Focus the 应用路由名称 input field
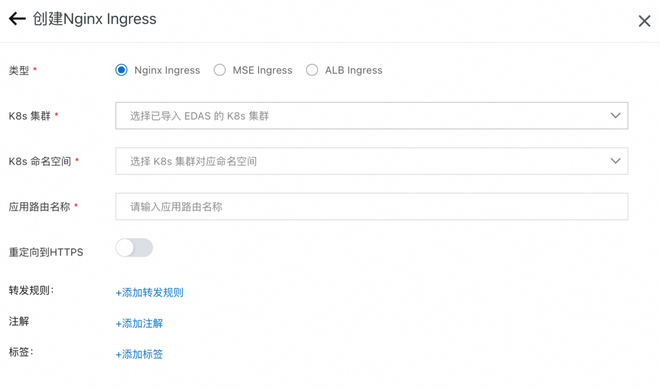This screenshot has height=389, width=660. 372,207
